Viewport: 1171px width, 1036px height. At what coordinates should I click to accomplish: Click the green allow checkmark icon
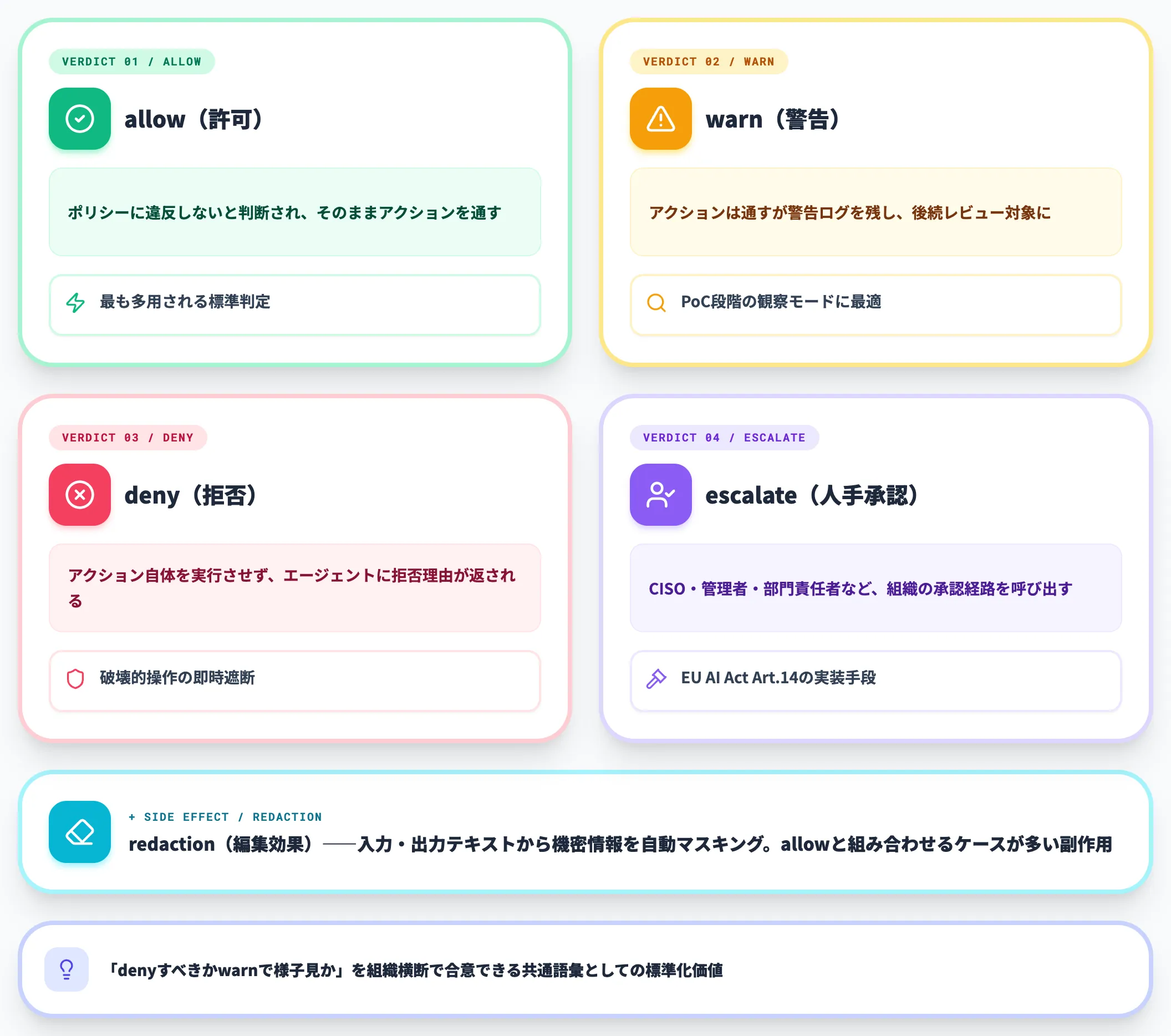[x=80, y=119]
